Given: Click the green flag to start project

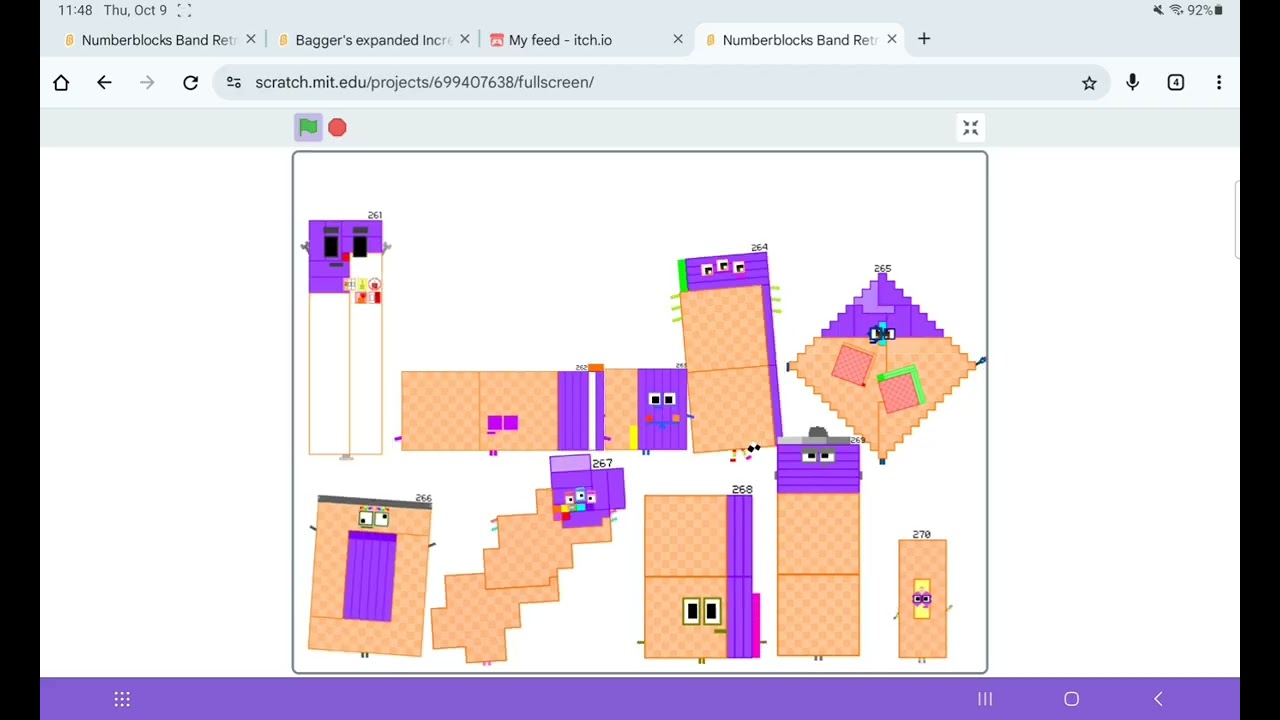Looking at the screenshot, I should tap(308, 127).
